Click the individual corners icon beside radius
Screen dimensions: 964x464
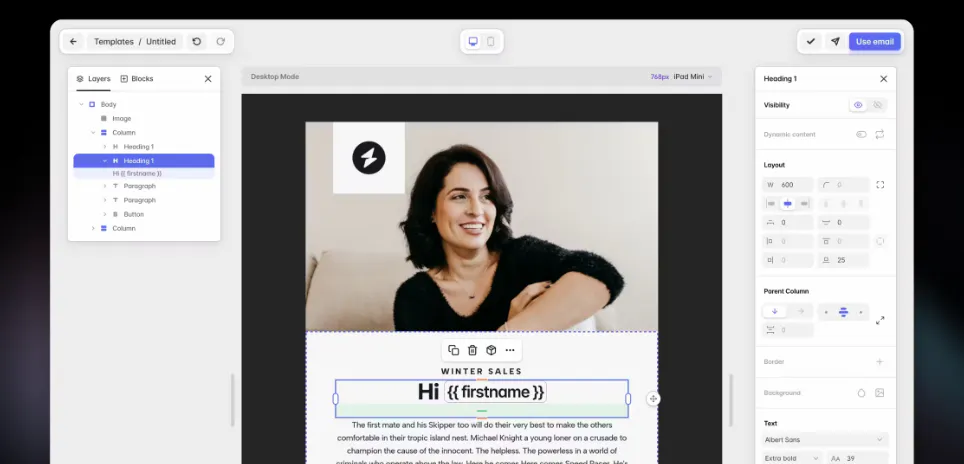click(x=880, y=185)
